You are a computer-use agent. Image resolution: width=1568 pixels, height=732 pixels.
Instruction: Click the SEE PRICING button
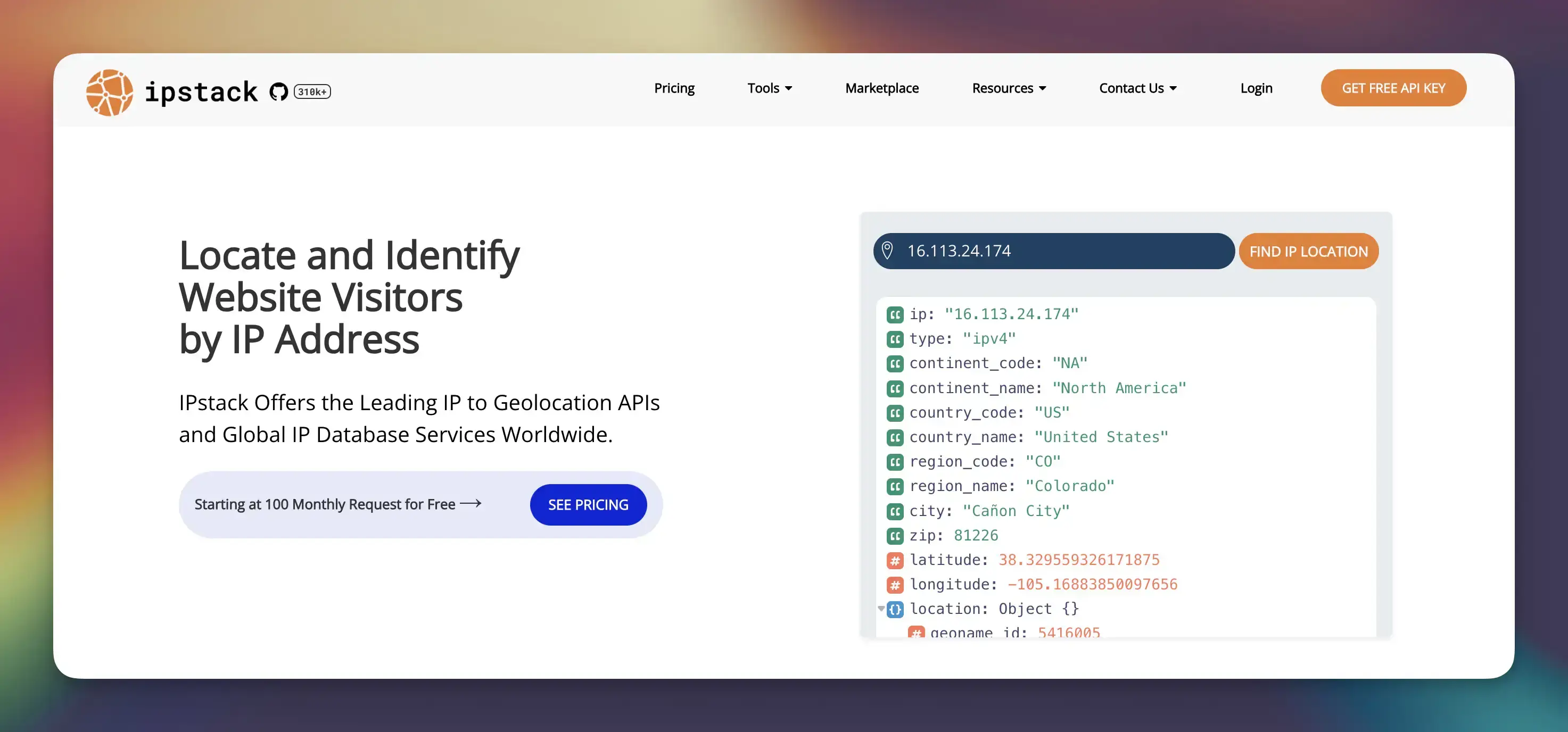click(x=588, y=505)
